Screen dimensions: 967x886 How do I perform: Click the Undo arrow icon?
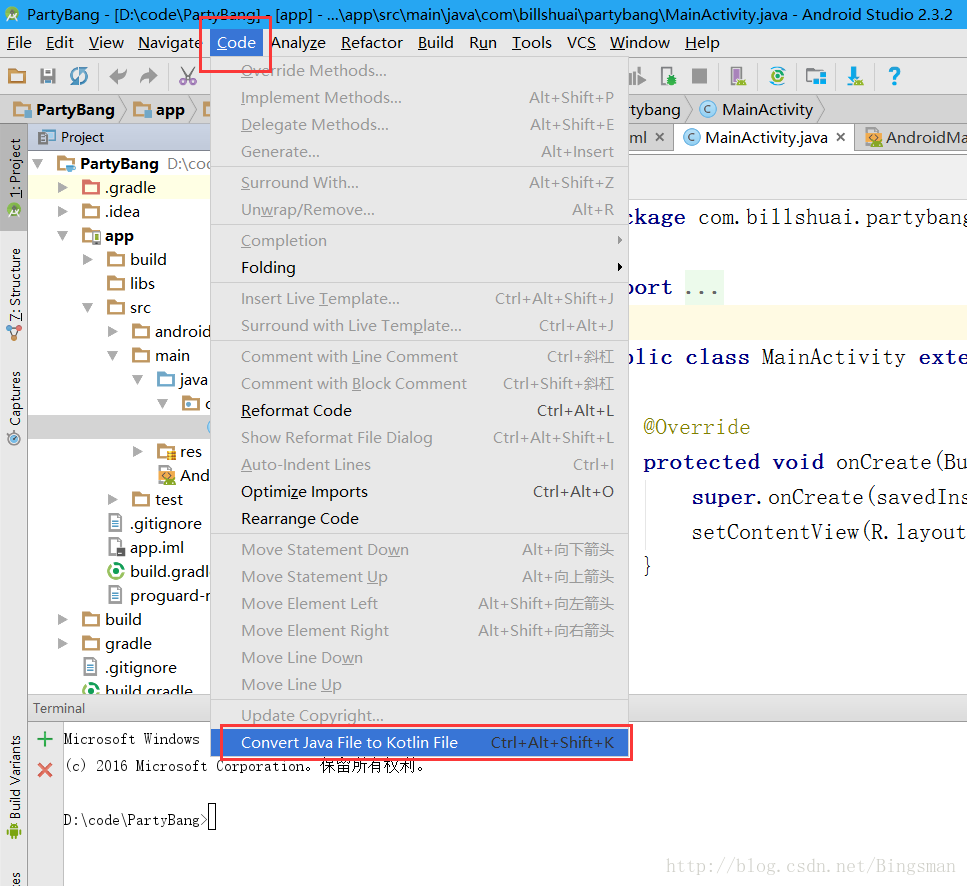pos(118,76)
